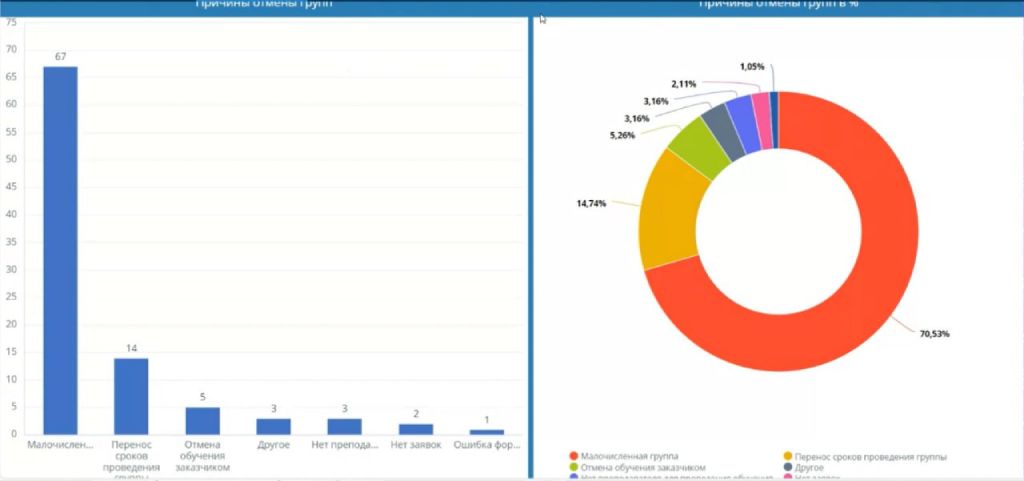Click the value label 67 above the bar

pos(61,57)
